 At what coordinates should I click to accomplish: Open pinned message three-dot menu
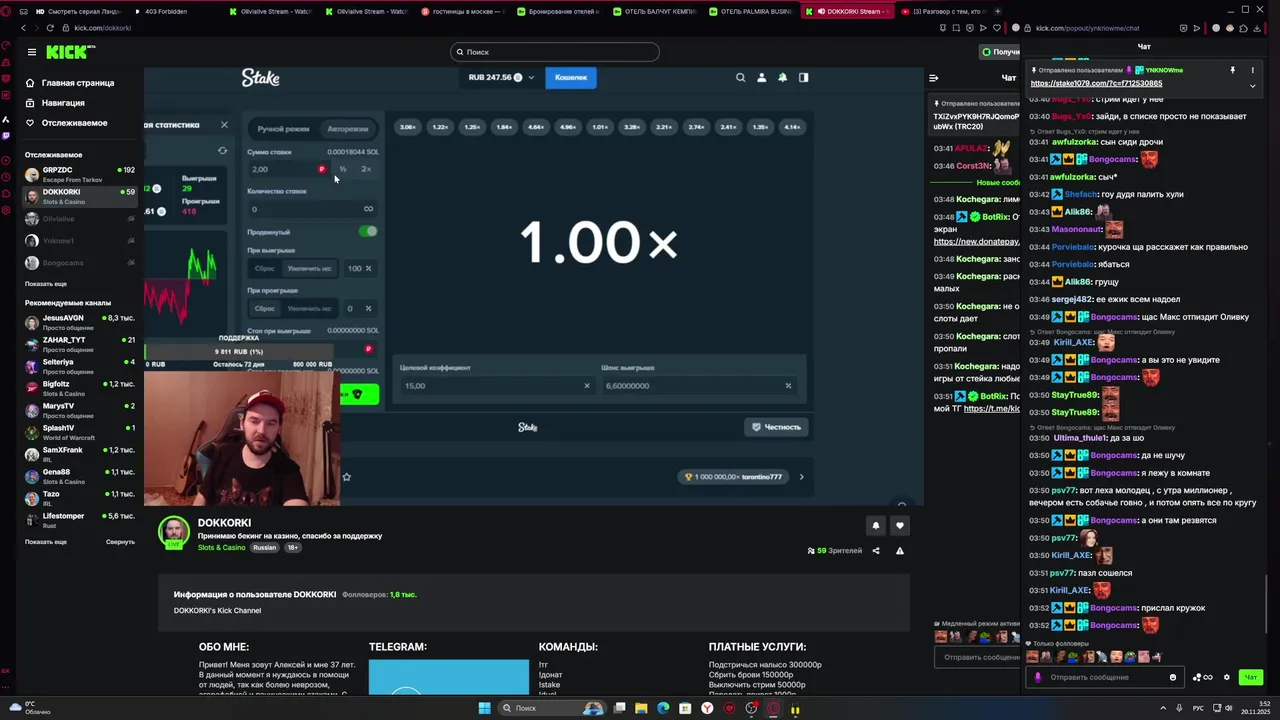click(x=1253, y=70)
